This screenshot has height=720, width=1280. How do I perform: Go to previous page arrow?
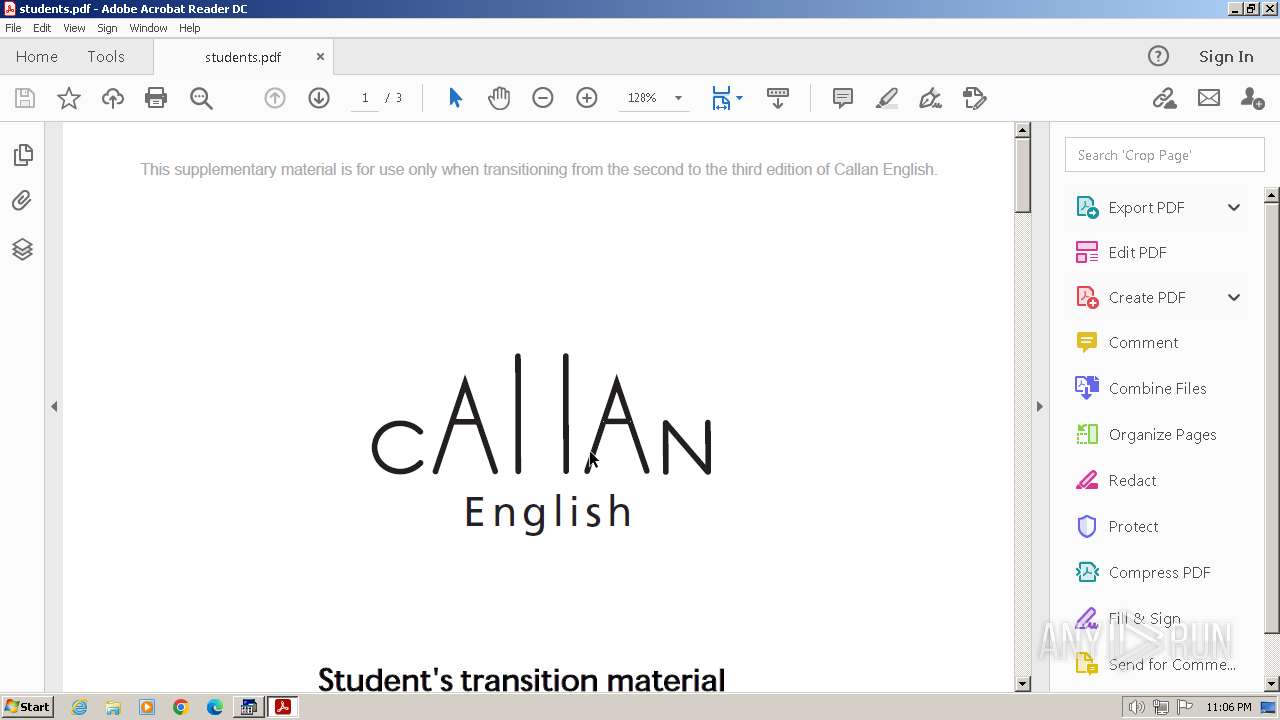[x=275, y=98]
